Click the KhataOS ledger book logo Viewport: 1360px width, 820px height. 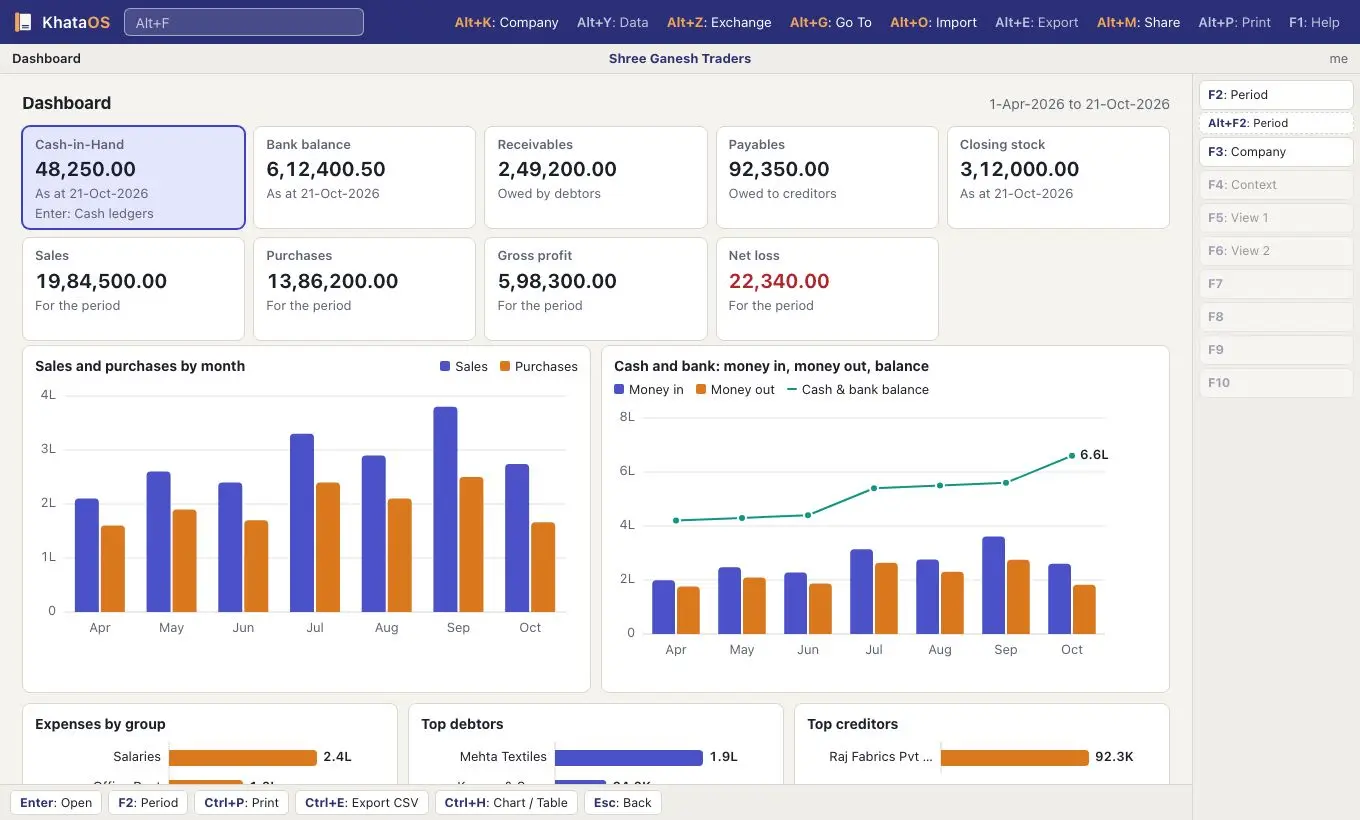(23, 22)
